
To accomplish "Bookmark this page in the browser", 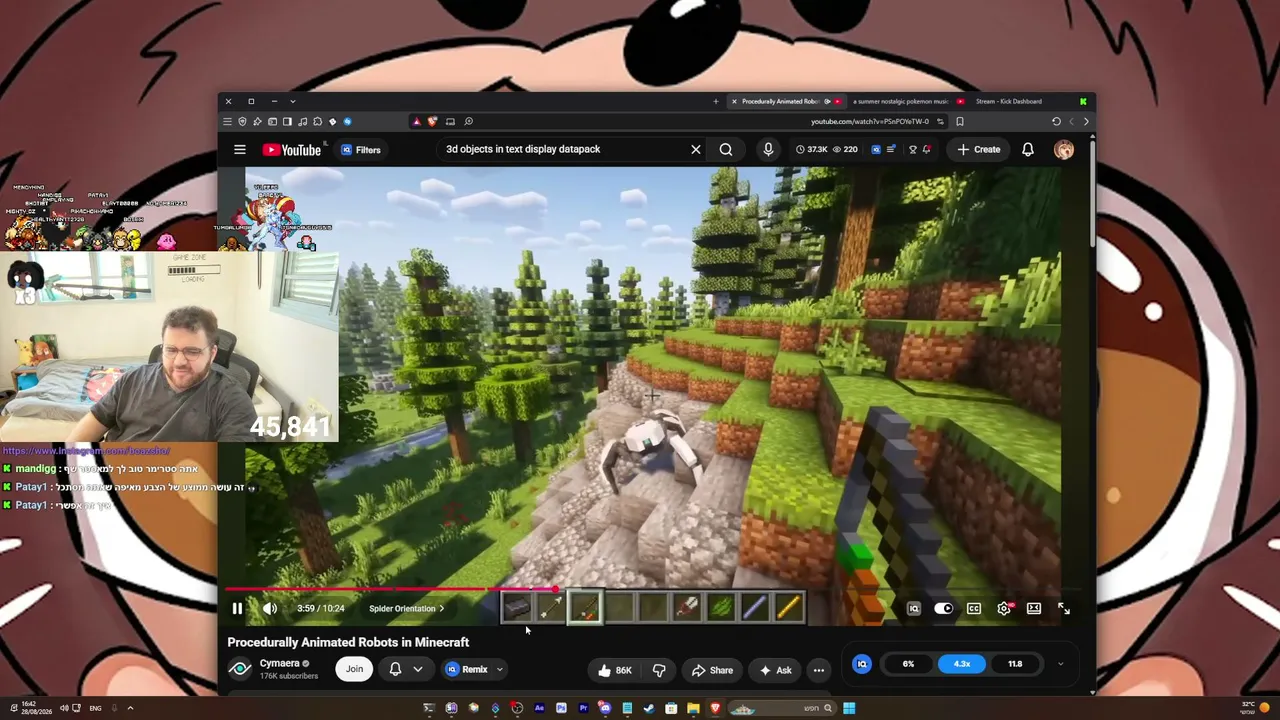I will [960, 121].
